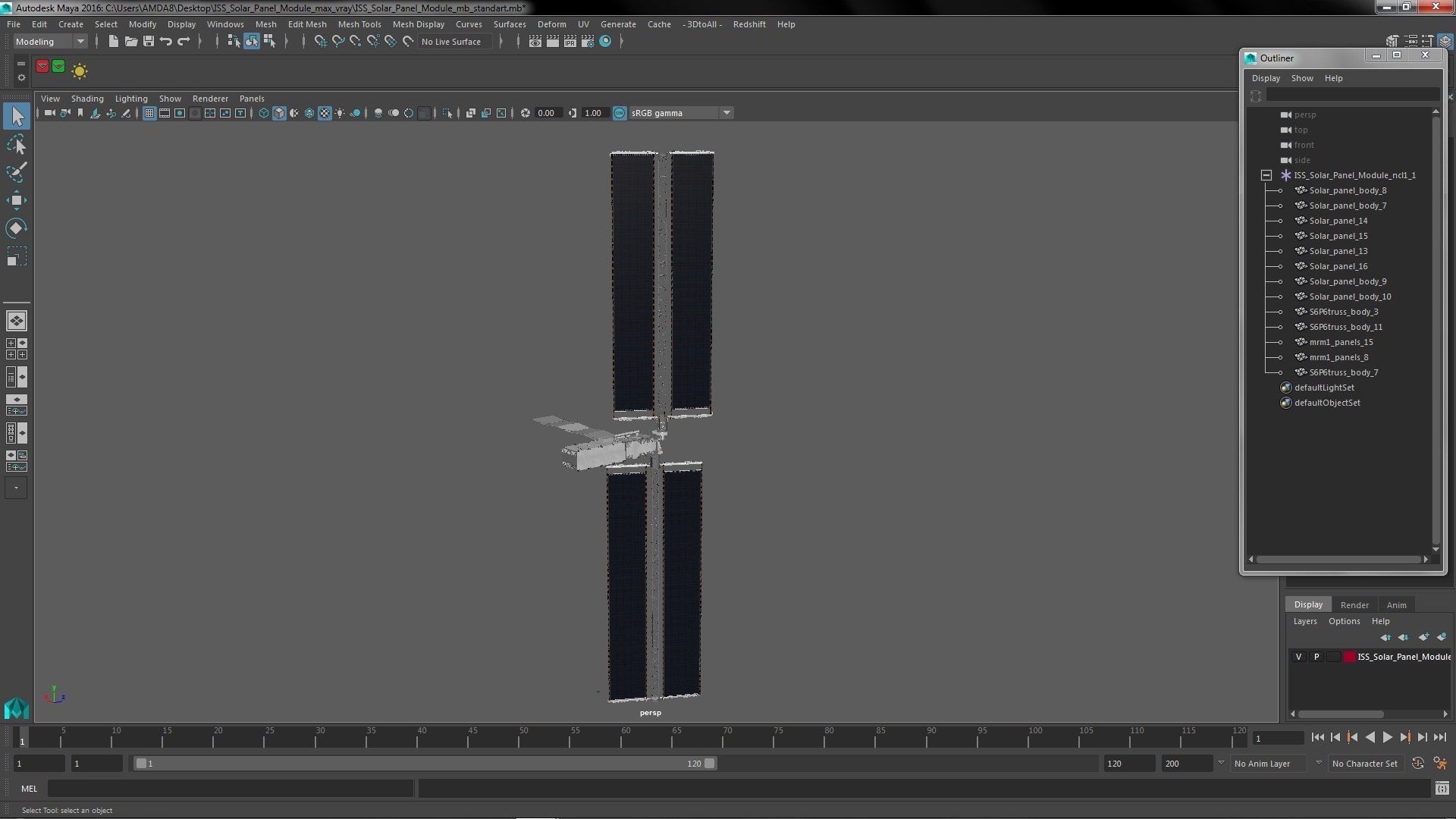1456x819 pixels.
Task: Toggle the viewport grid display icon
Action: click(x=149, y=113)
